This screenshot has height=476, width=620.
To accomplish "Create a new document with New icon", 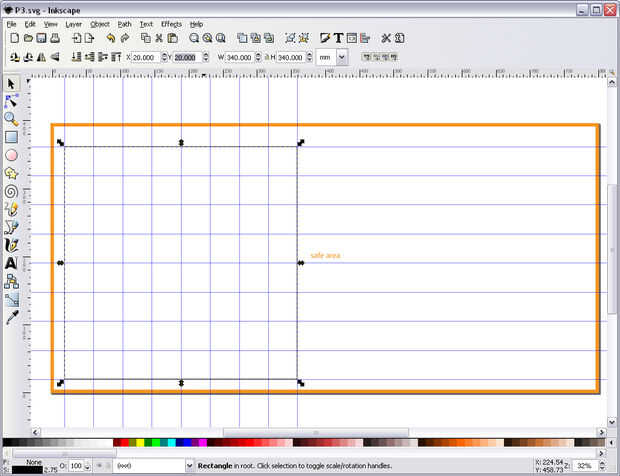I will [x=14, y=38].
